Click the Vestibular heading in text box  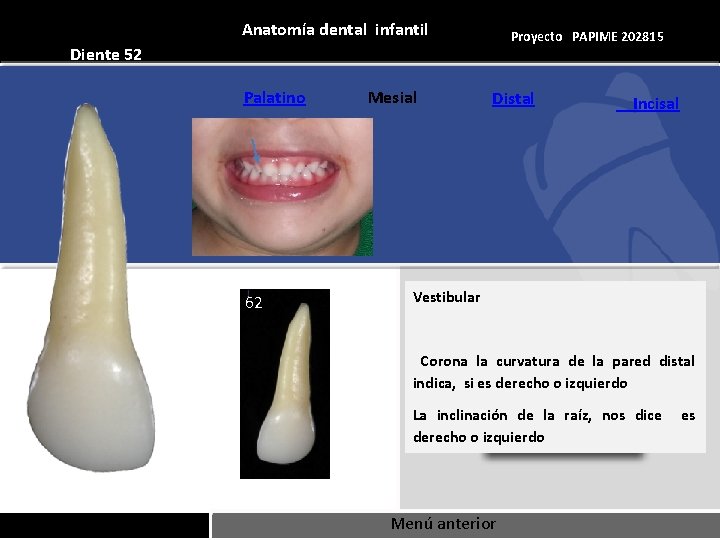coord(446,298)
